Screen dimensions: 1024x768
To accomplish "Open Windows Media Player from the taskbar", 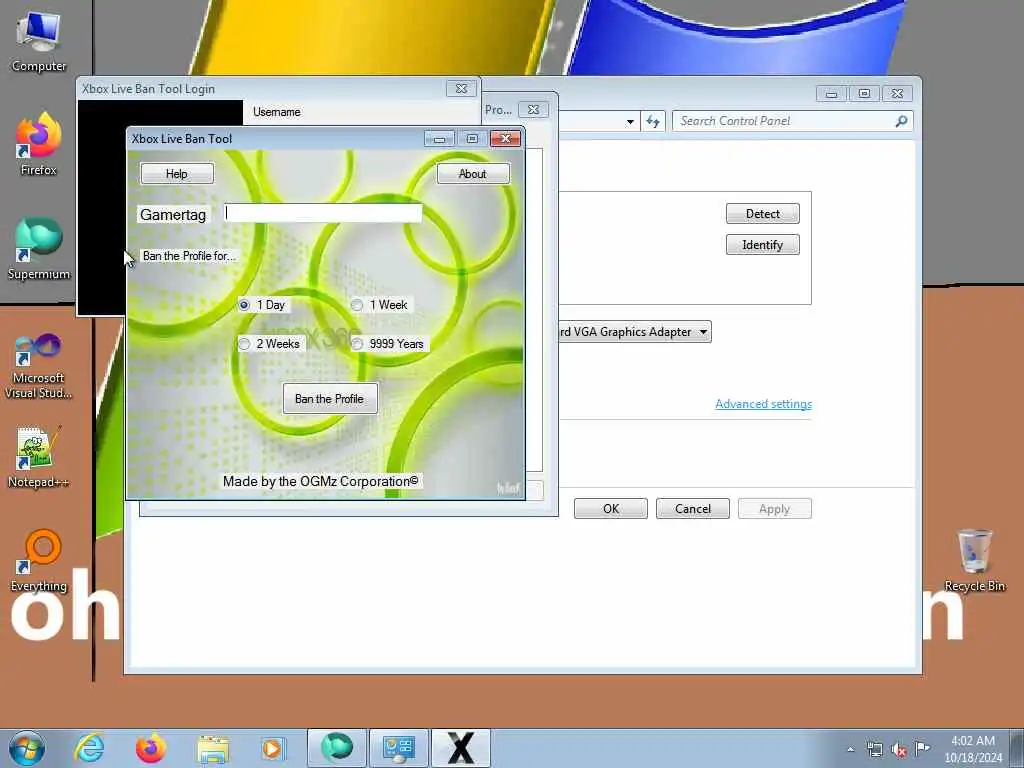I will pyautogui.click(x=273, y=748).
